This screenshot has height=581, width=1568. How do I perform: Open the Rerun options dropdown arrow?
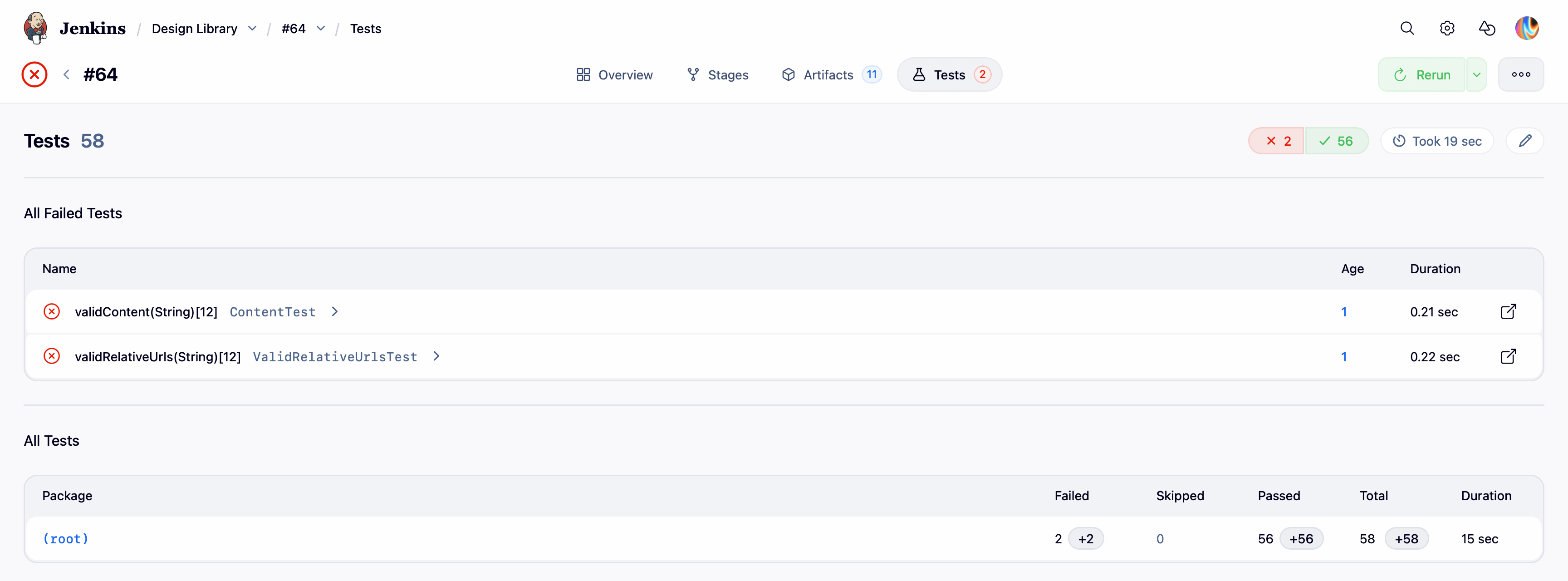(1476, 74)
